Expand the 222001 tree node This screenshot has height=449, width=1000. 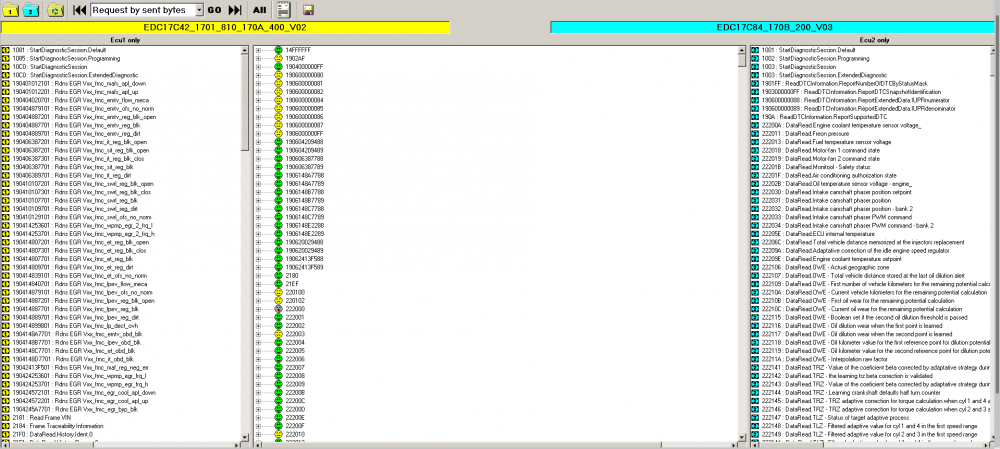[x=258, y=317]
